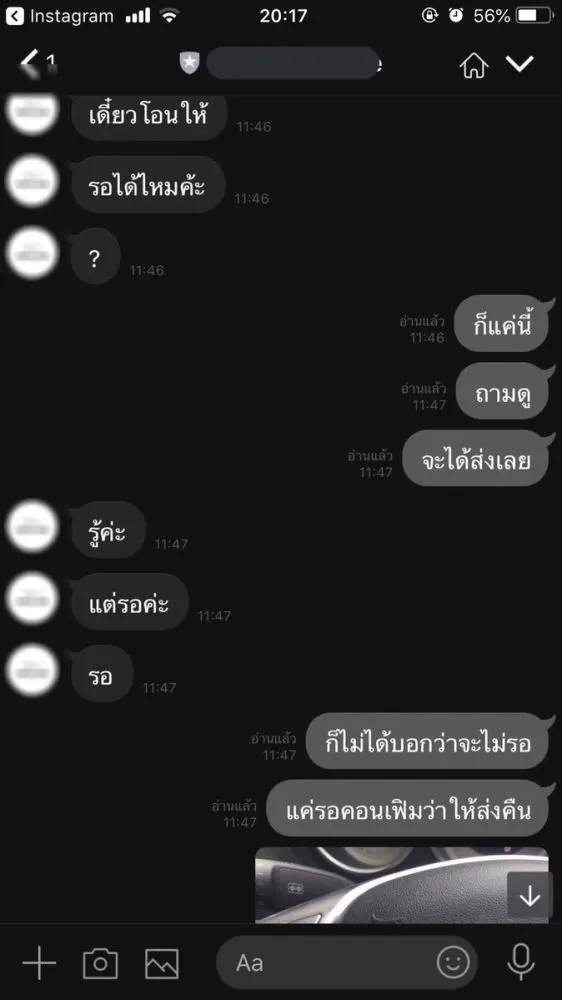The image size is (562, 1000).
Task: Open the camera icon to take photo
Action: tap(100, 962)
